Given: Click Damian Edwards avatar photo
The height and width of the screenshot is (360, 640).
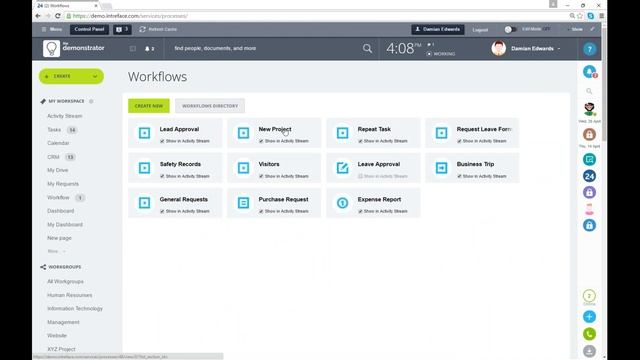Looking at the screenshot, I should point(498,48).
